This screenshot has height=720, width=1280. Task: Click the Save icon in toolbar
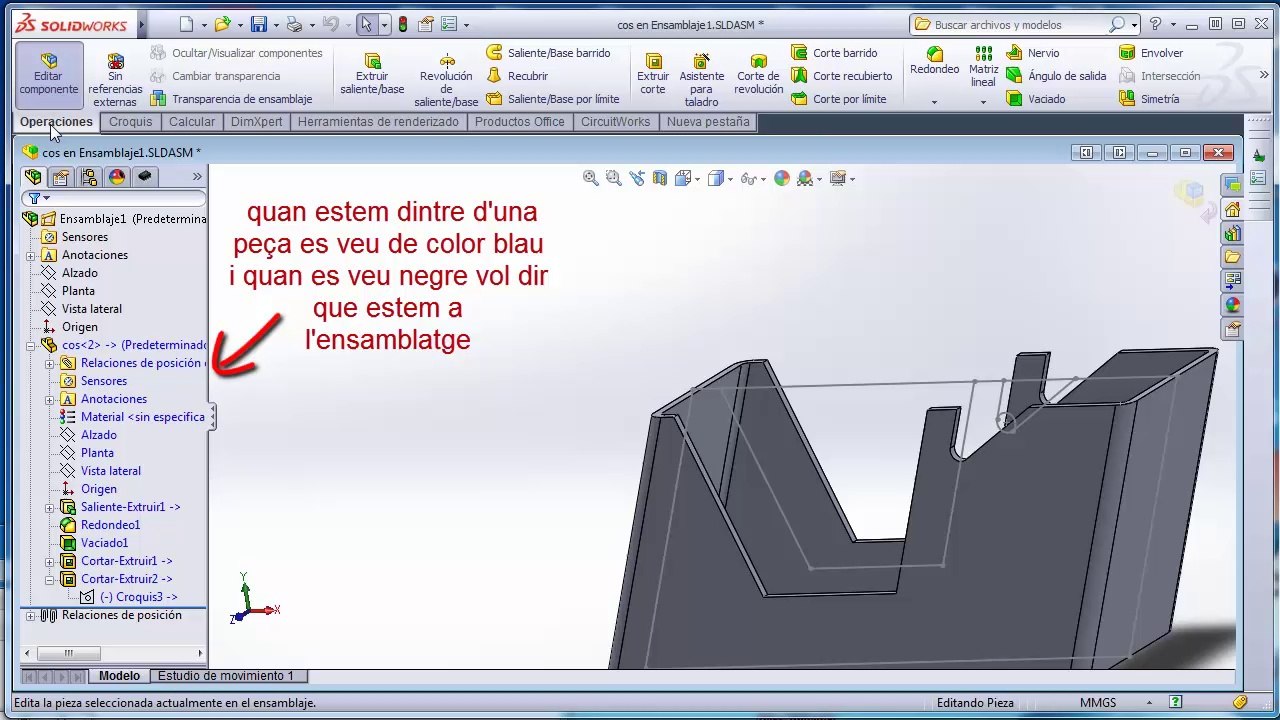[x=259, y=24]
